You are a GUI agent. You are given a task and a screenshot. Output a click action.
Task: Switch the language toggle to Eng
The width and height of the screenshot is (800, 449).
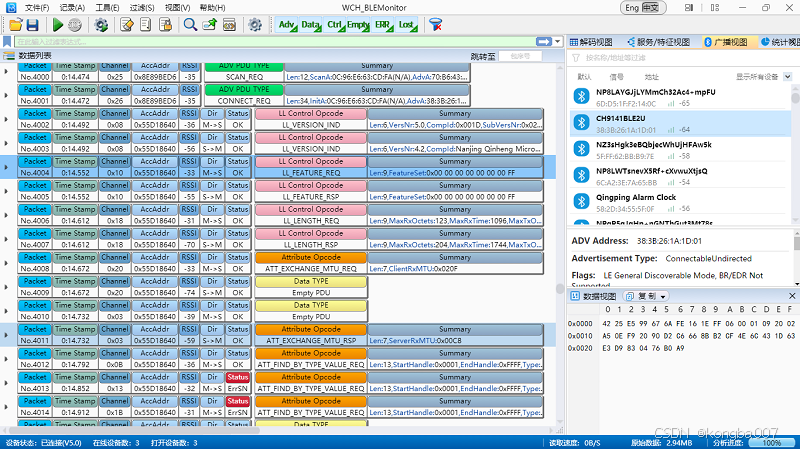pos(632,8)
